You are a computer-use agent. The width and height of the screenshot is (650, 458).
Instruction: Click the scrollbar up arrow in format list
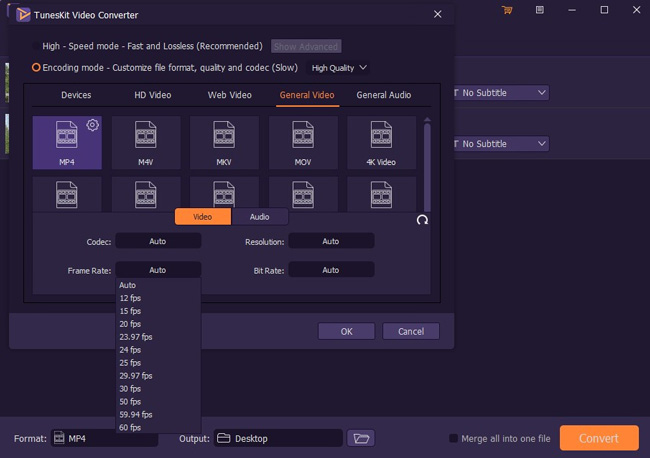[427, 119]
